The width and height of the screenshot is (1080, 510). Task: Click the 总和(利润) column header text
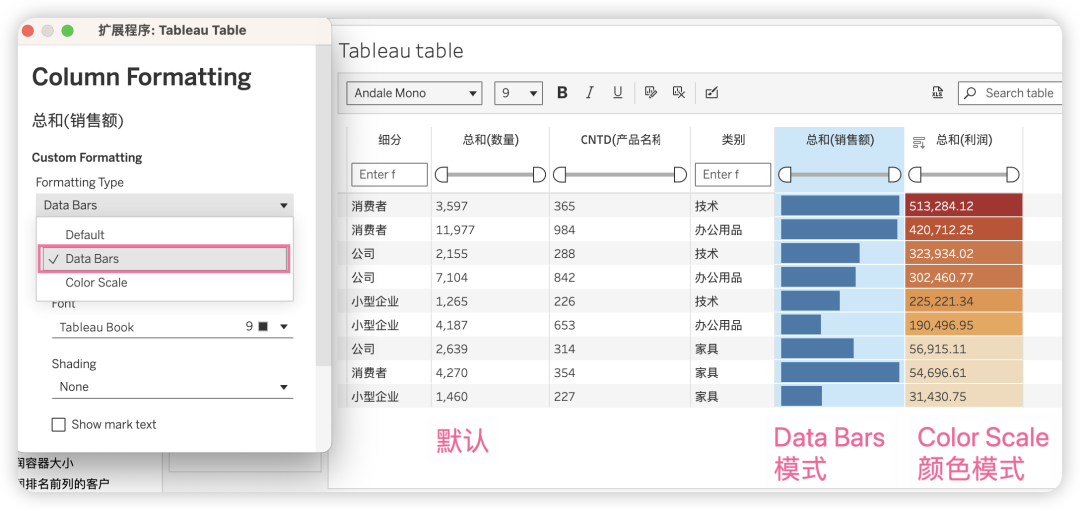pyautogui.click(x=964, y=141)
